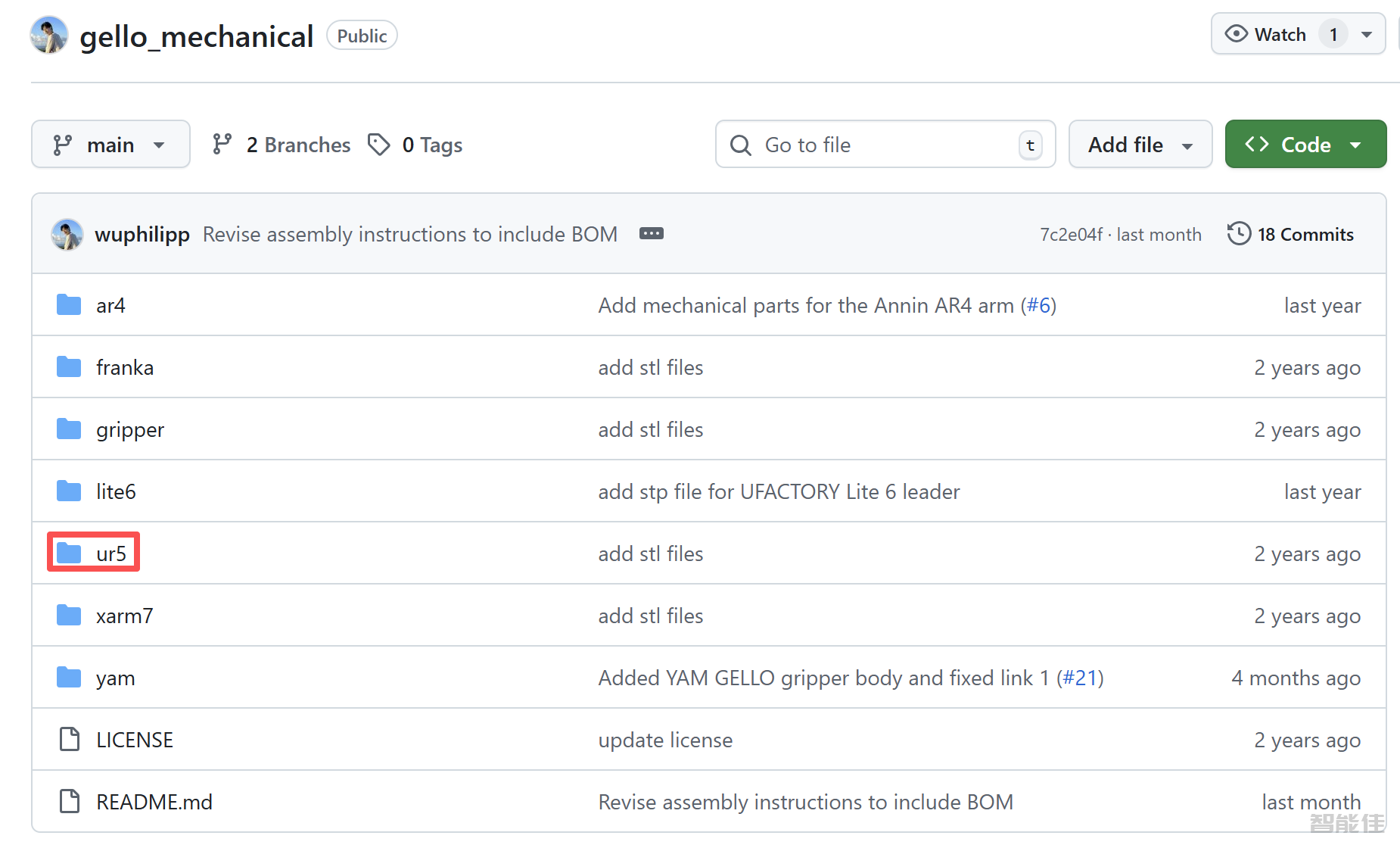Click the README.md file icon
The width and height of the screenshot is (1400, 848).
tap(69, 802)
